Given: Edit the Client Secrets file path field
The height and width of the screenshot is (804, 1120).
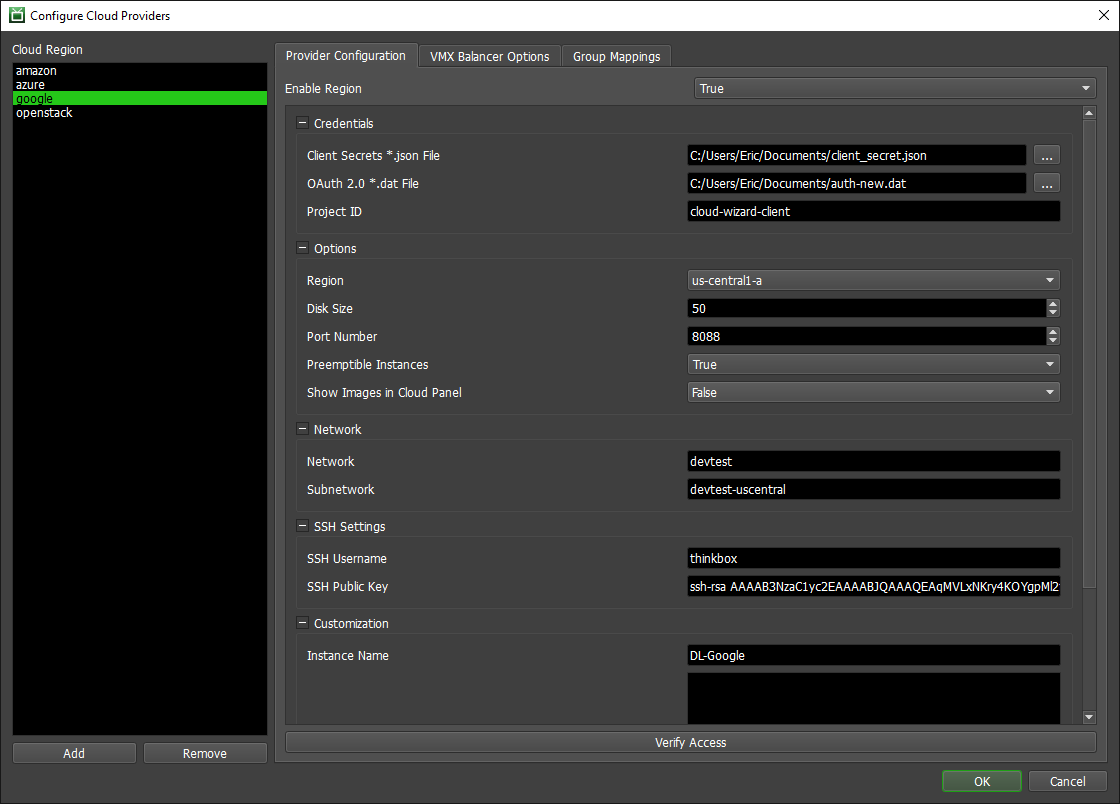Looking at the screenshot, I should click(856, 156).
